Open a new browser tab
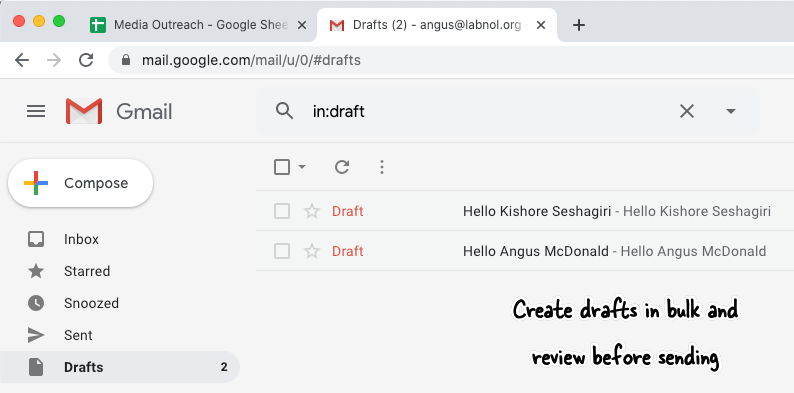Image resolution: width=794 pixels, height=393 pixels. (579, 25)
